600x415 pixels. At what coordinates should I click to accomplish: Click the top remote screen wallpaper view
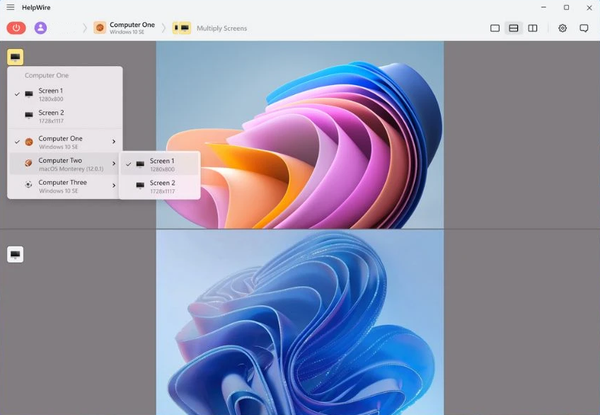click(x=300, y=135)
